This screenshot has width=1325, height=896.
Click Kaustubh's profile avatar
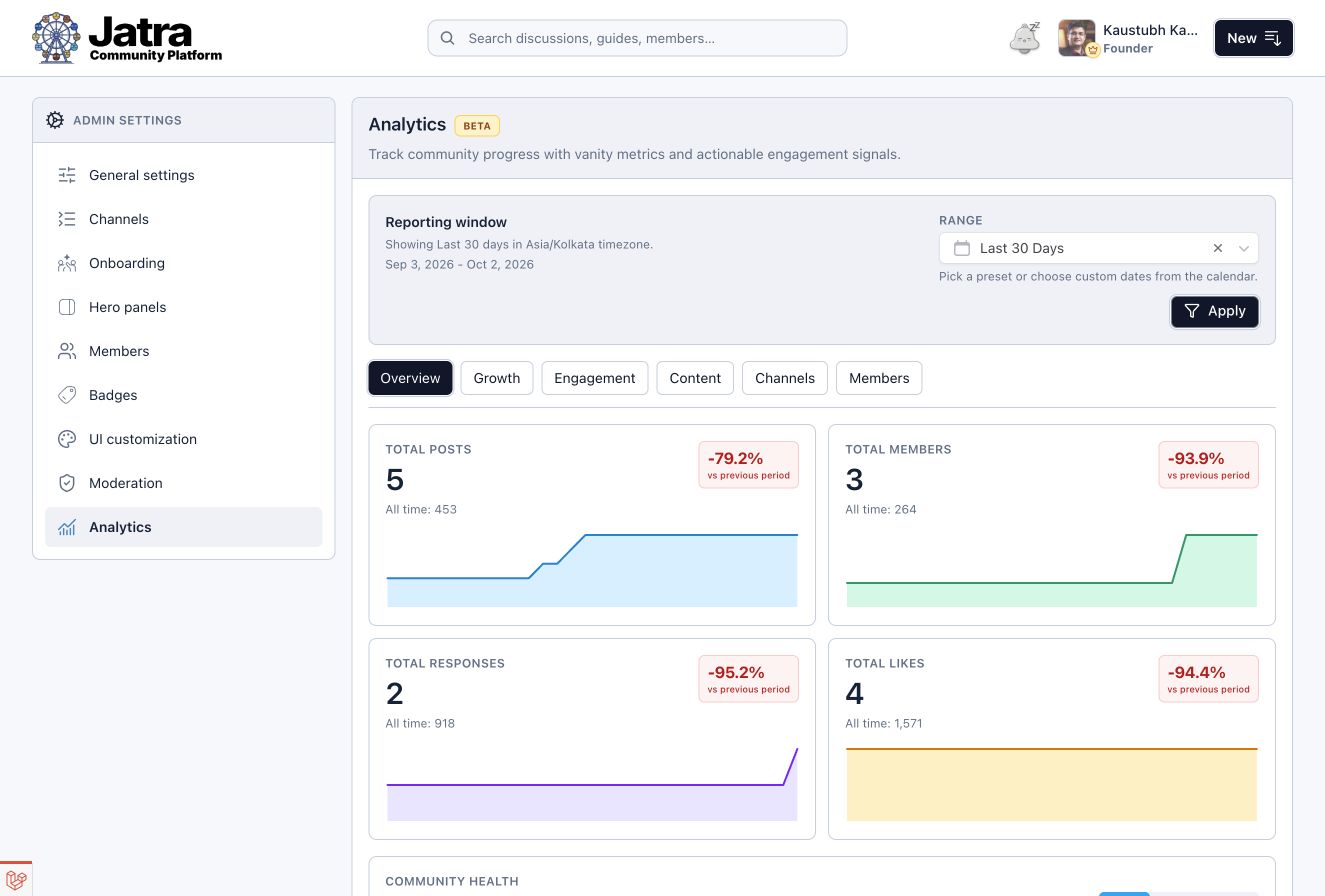pyautogui.click(x=1077, y=38)
